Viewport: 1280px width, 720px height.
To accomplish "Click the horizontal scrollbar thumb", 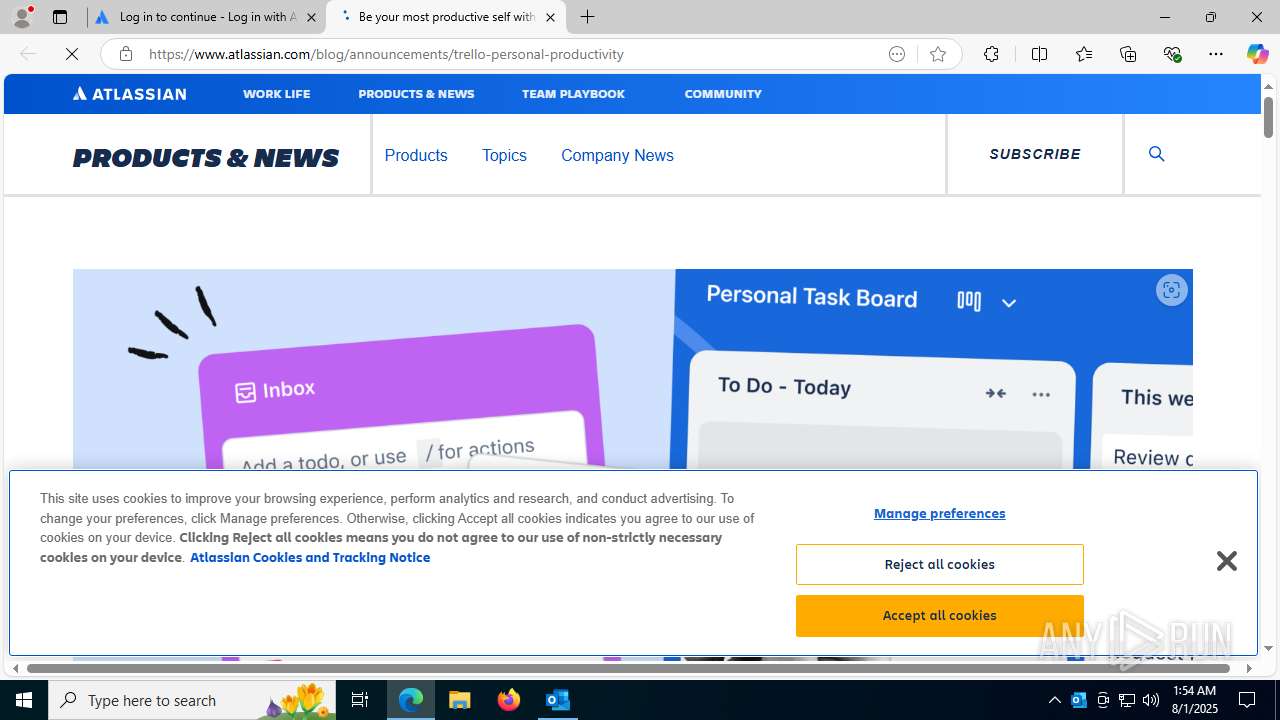I will (x=628, y=668).
